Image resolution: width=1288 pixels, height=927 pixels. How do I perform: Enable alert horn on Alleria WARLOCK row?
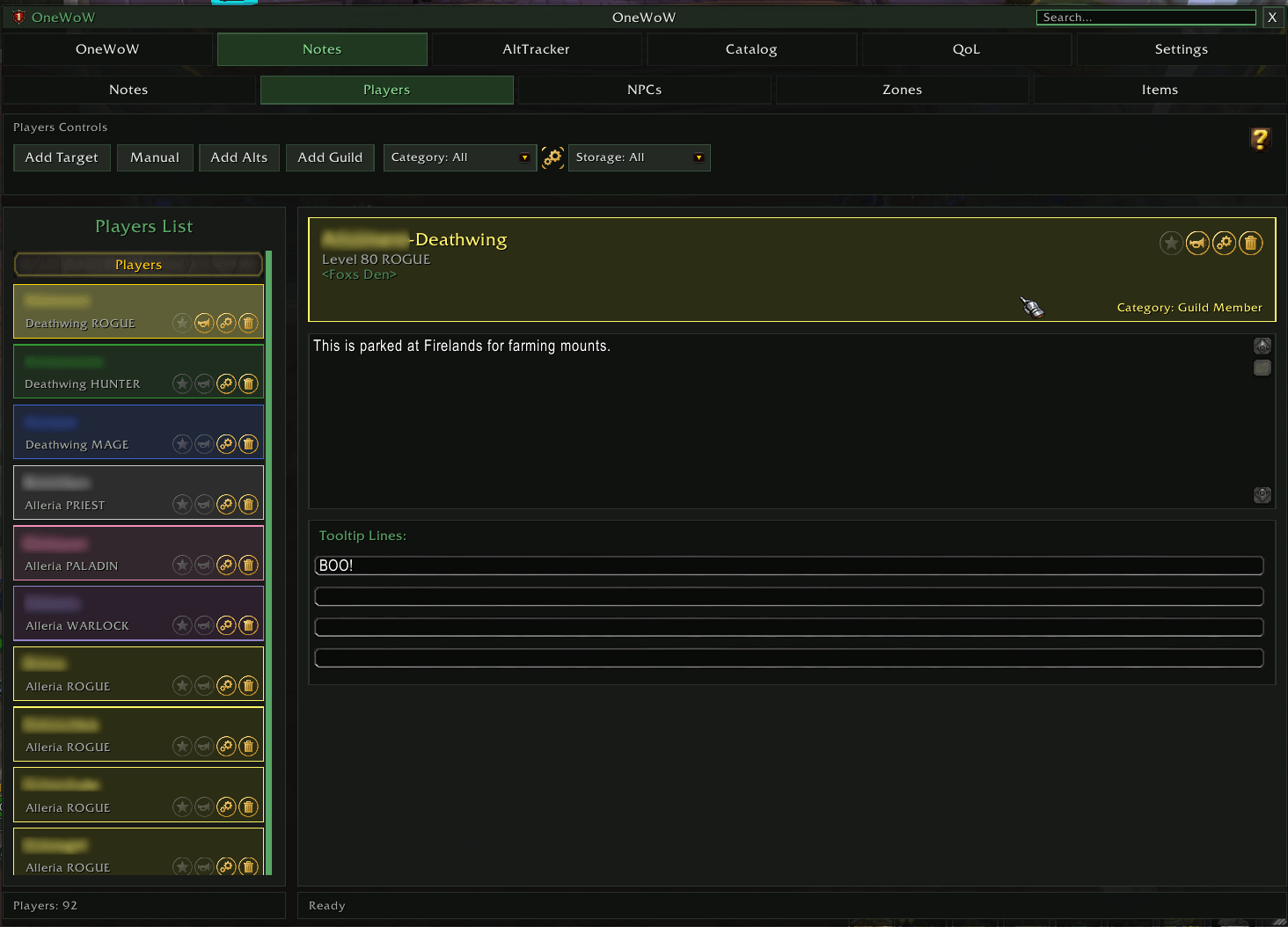pyautogui.click(x=204, y=625)
